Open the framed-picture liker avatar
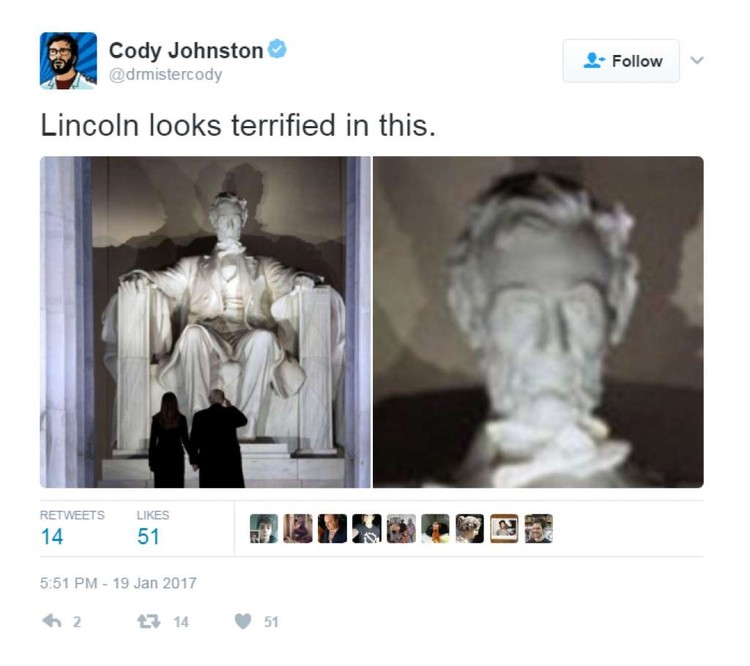 click(504, 529)
